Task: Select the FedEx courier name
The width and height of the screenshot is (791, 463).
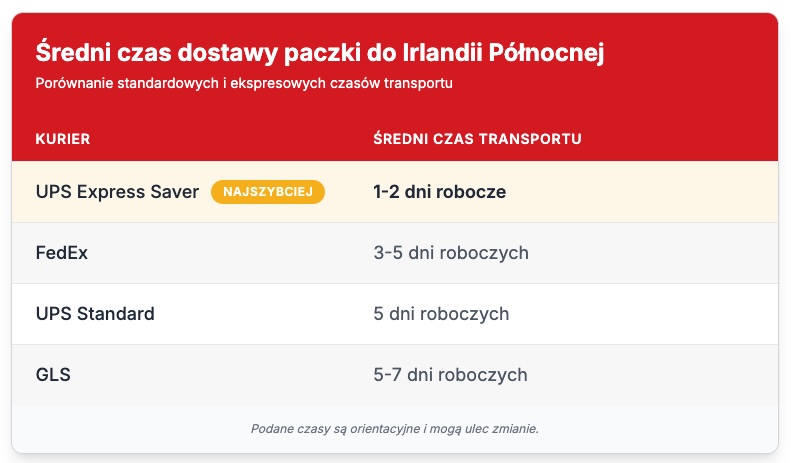Action: pos(62,253)
